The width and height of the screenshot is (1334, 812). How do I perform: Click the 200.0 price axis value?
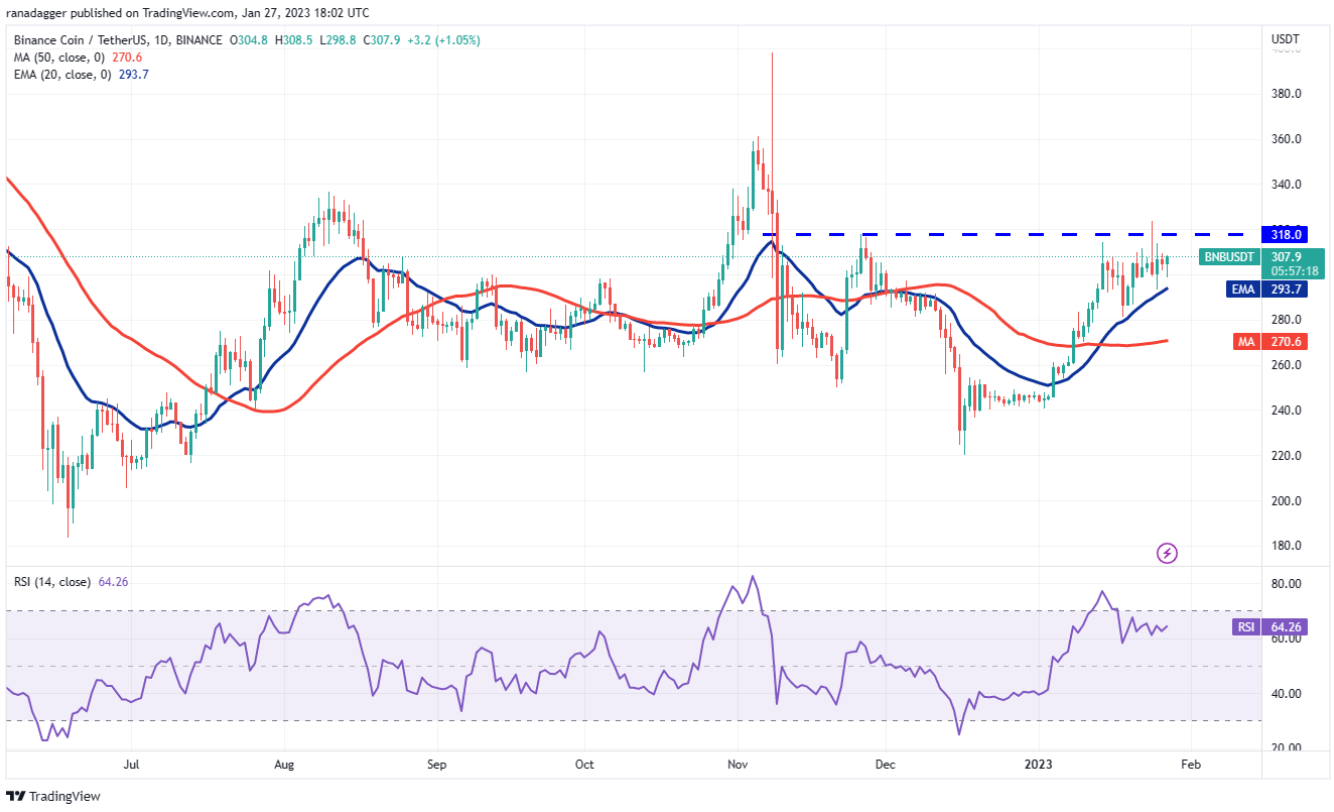[1284, 501]
